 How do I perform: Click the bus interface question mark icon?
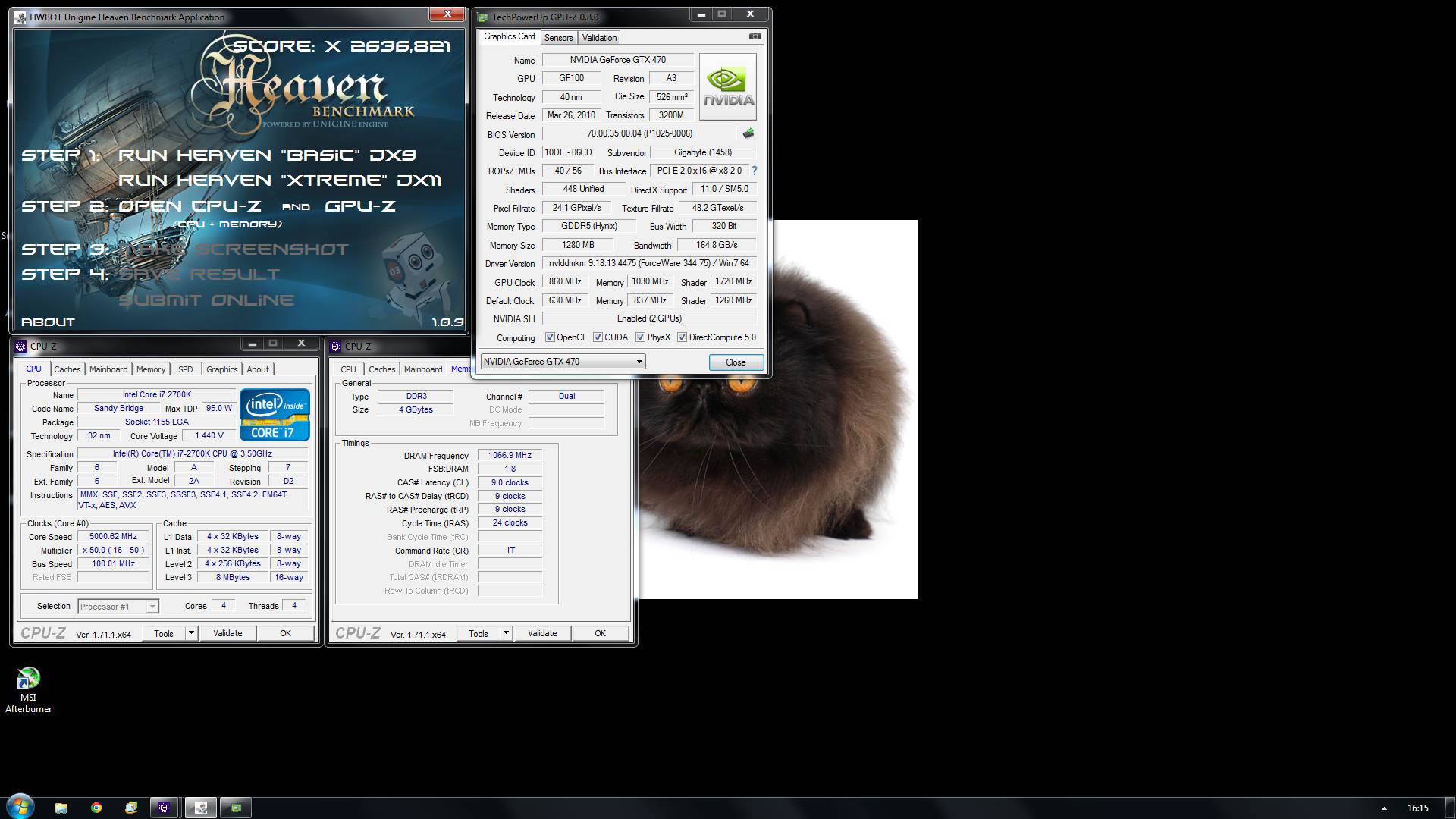tap(754, 171)
